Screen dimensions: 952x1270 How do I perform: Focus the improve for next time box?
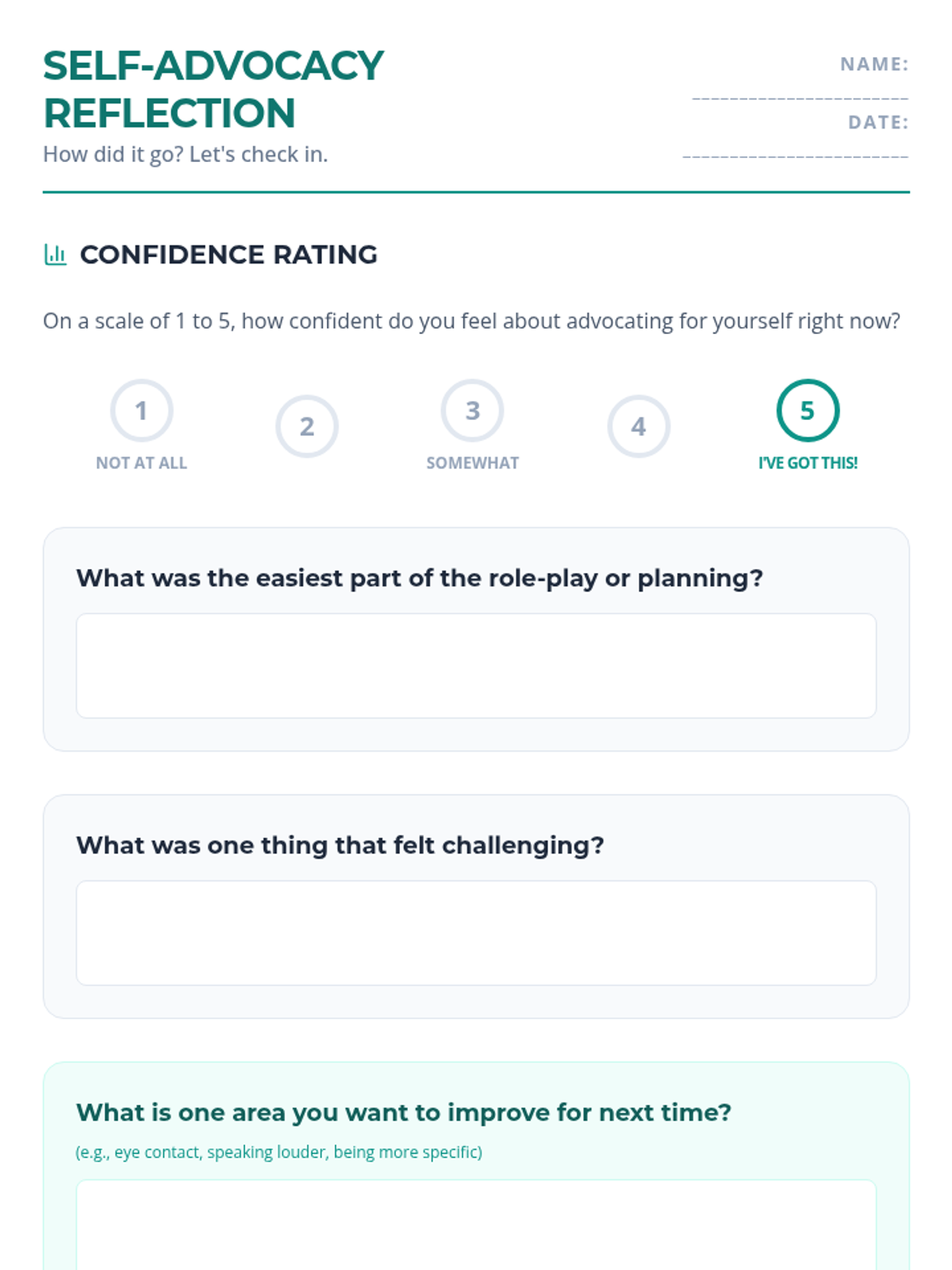tap(476, 1225)
